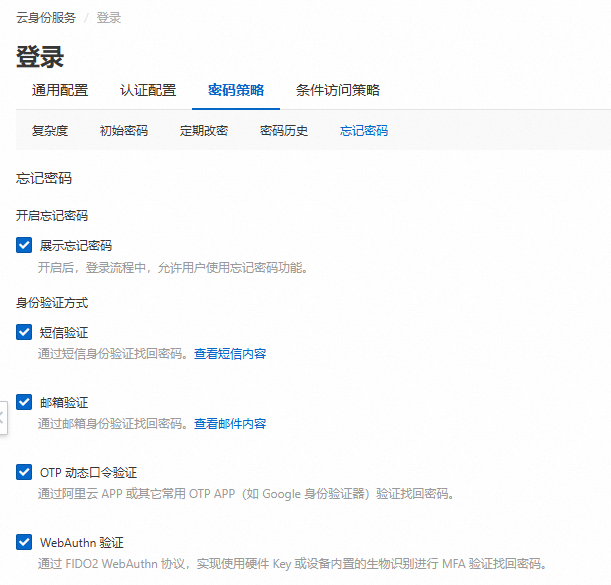Expand the collapsed sidebar arrow handle

pos(3,418)
